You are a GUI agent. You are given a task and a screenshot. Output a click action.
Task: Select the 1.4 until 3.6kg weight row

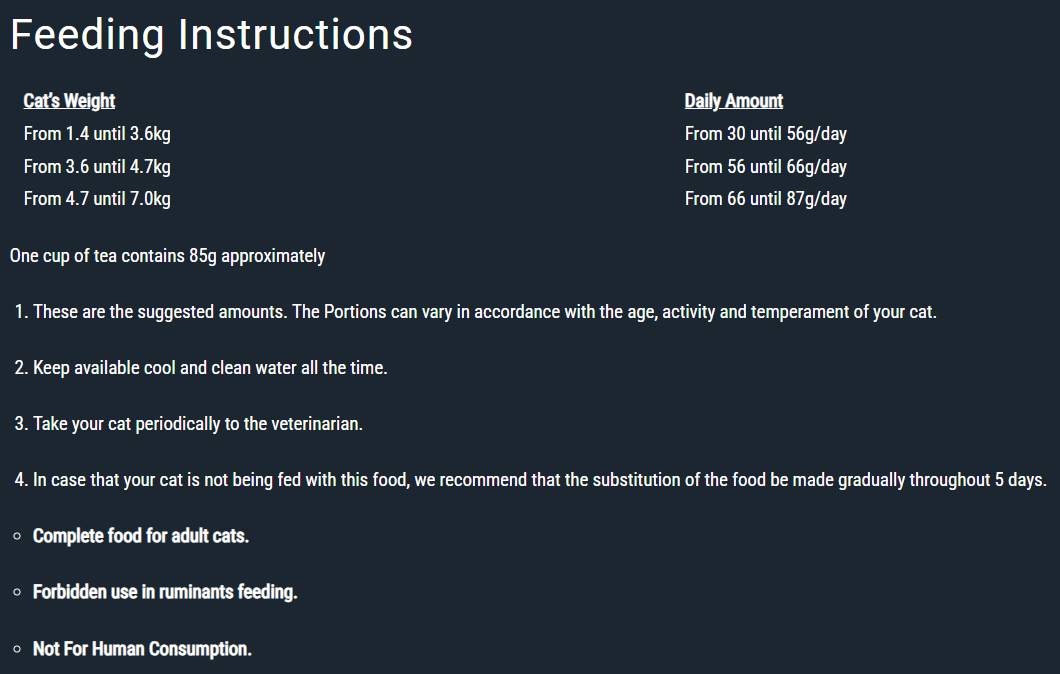[97, 134]
